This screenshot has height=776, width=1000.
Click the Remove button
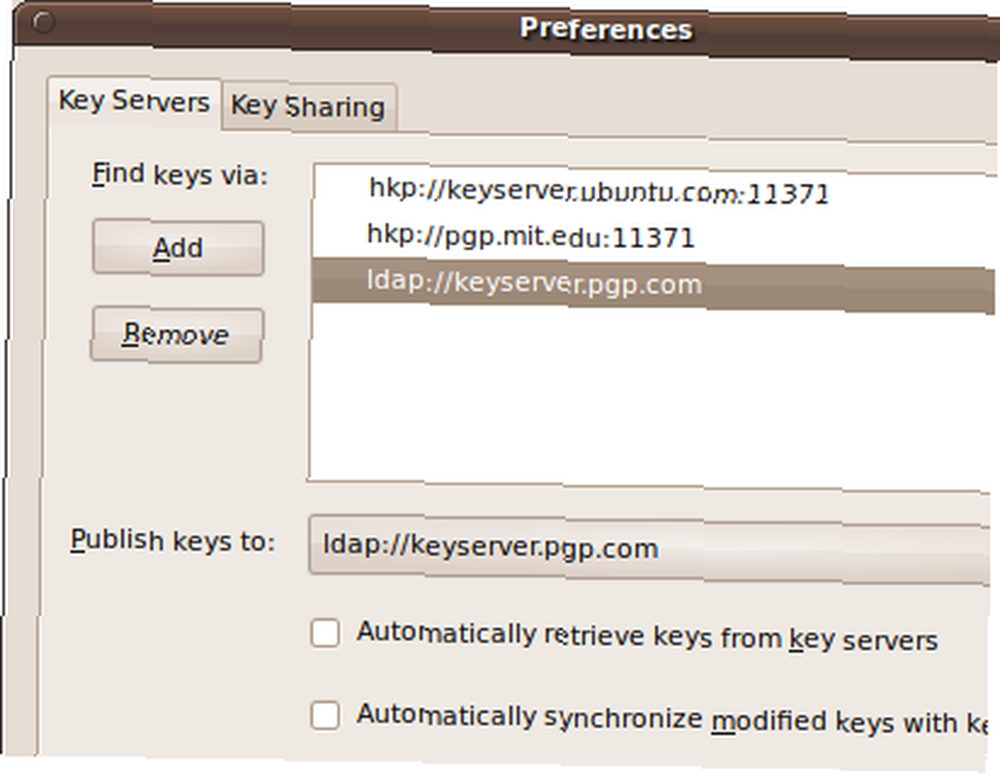177,335
